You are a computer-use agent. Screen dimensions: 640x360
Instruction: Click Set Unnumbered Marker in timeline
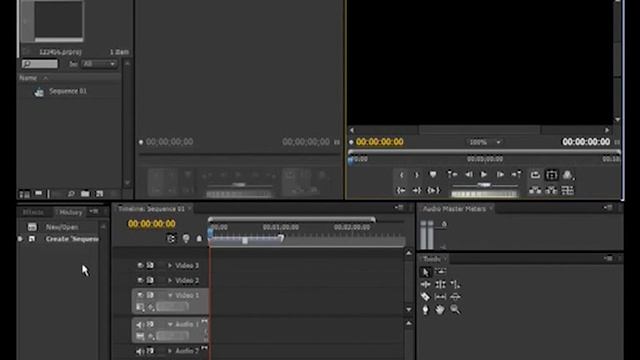[x=199, y=239]
